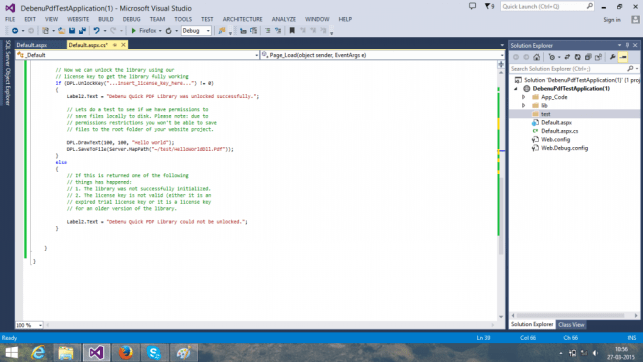Open the Page_Load member dropdown

pos(382,55)
